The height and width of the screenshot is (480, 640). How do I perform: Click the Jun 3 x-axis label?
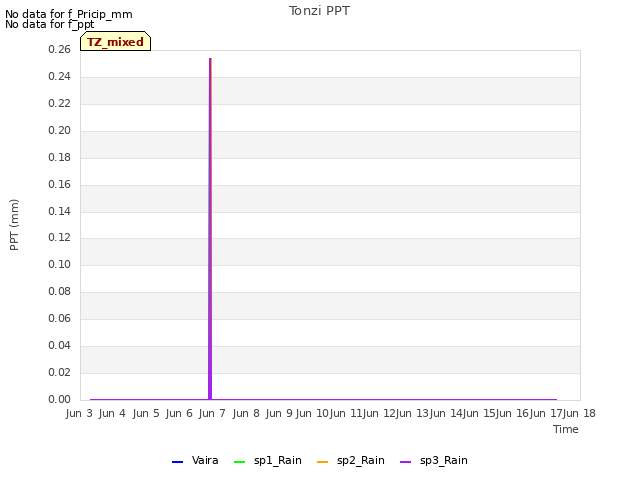pos(79,414)
